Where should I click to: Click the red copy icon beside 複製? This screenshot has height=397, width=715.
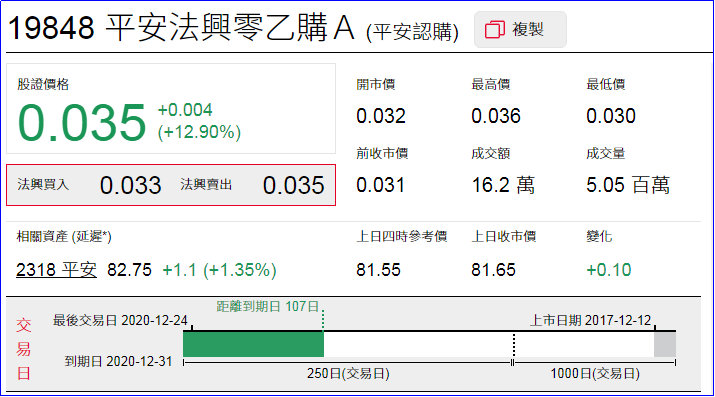point(495,30)
